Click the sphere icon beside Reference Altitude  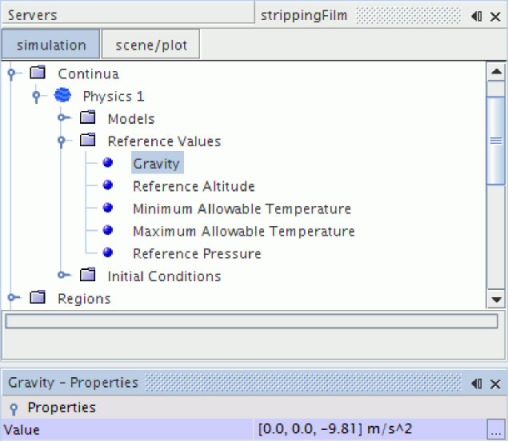(x=108, y=185)
